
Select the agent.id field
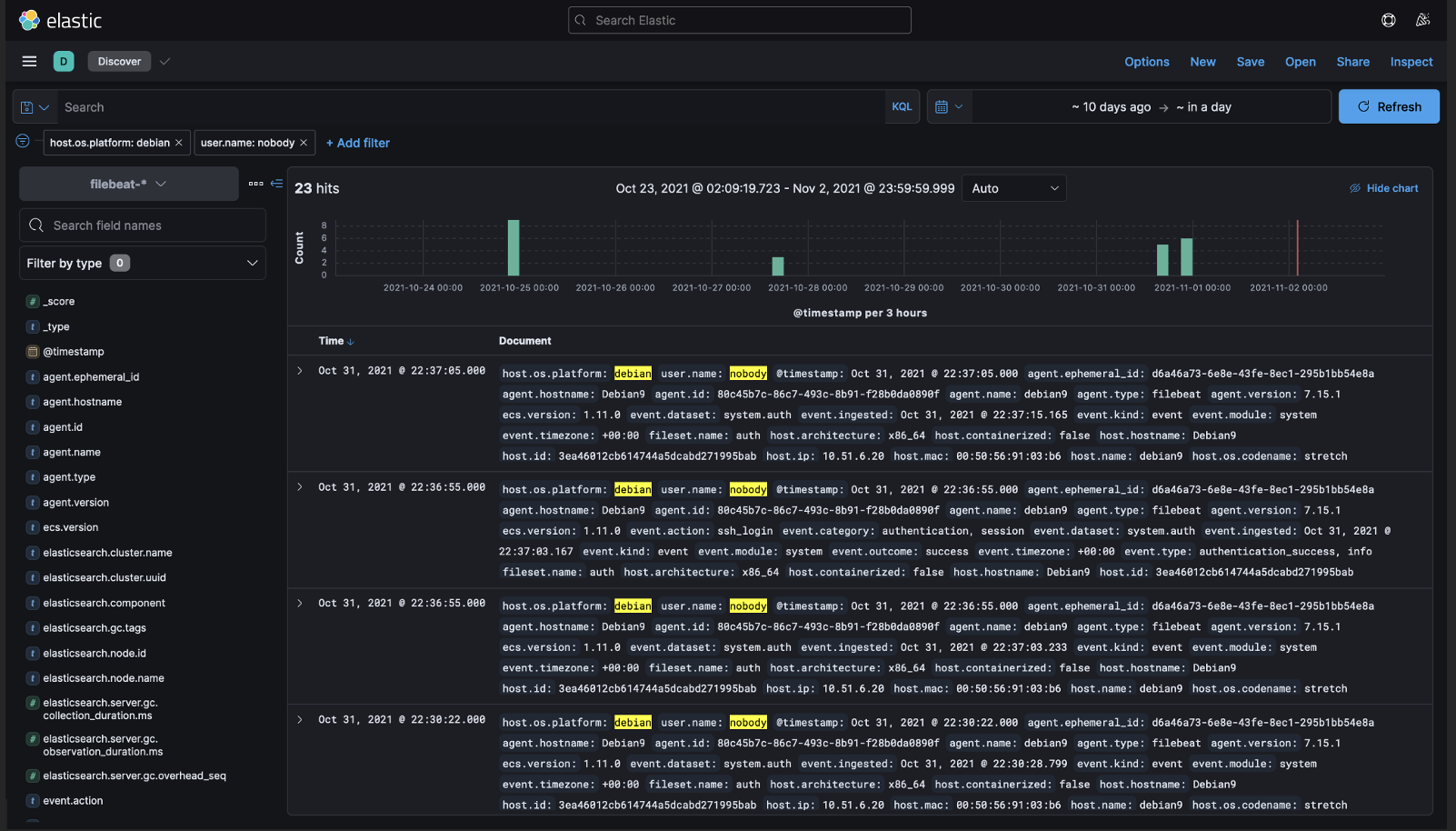click(63, 427)
